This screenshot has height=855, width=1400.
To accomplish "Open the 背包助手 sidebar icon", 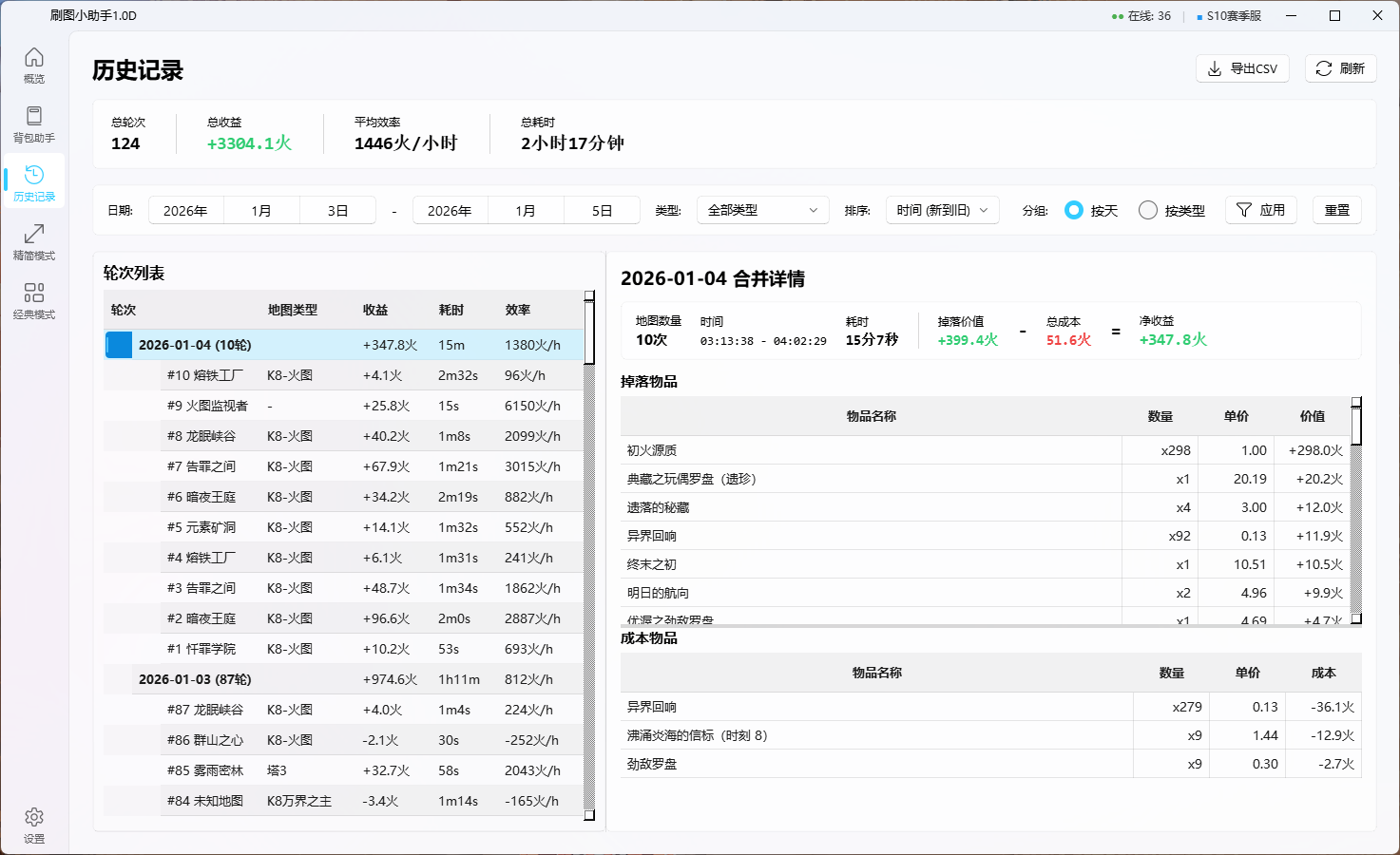I will 34,124.
